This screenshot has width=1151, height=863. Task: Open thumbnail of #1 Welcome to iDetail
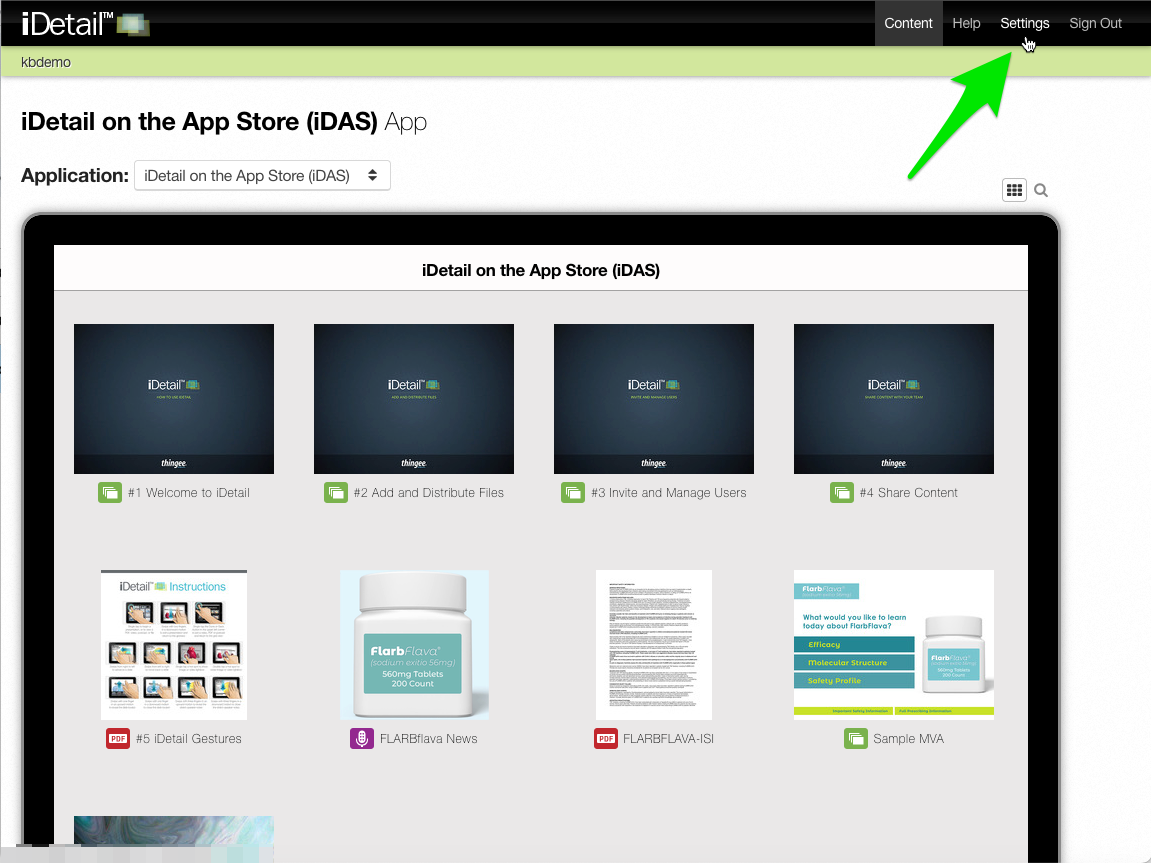174,398
